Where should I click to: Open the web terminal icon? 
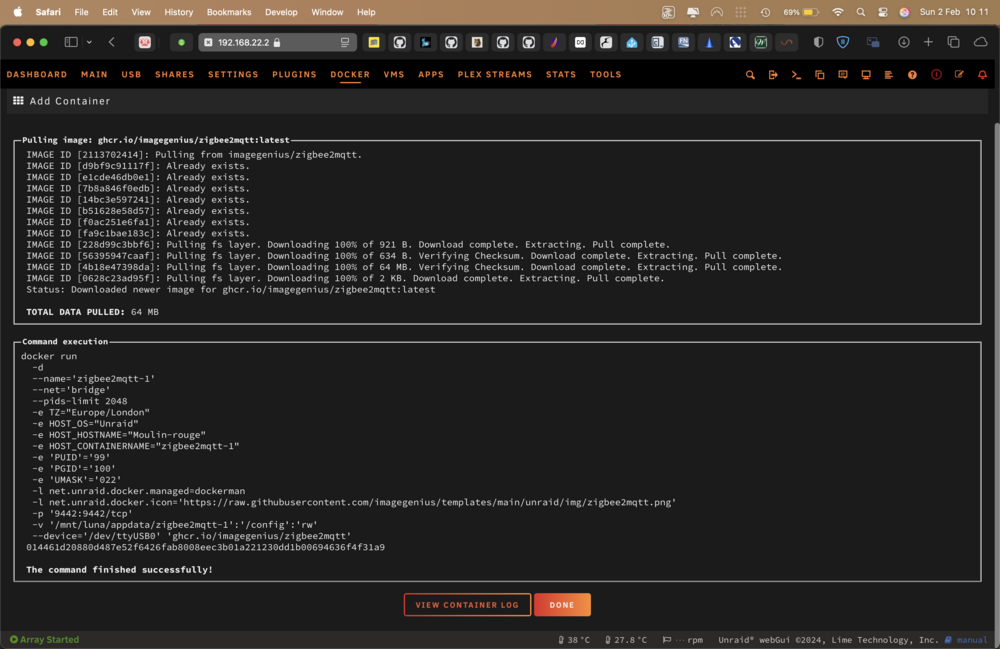pos(796,75)
